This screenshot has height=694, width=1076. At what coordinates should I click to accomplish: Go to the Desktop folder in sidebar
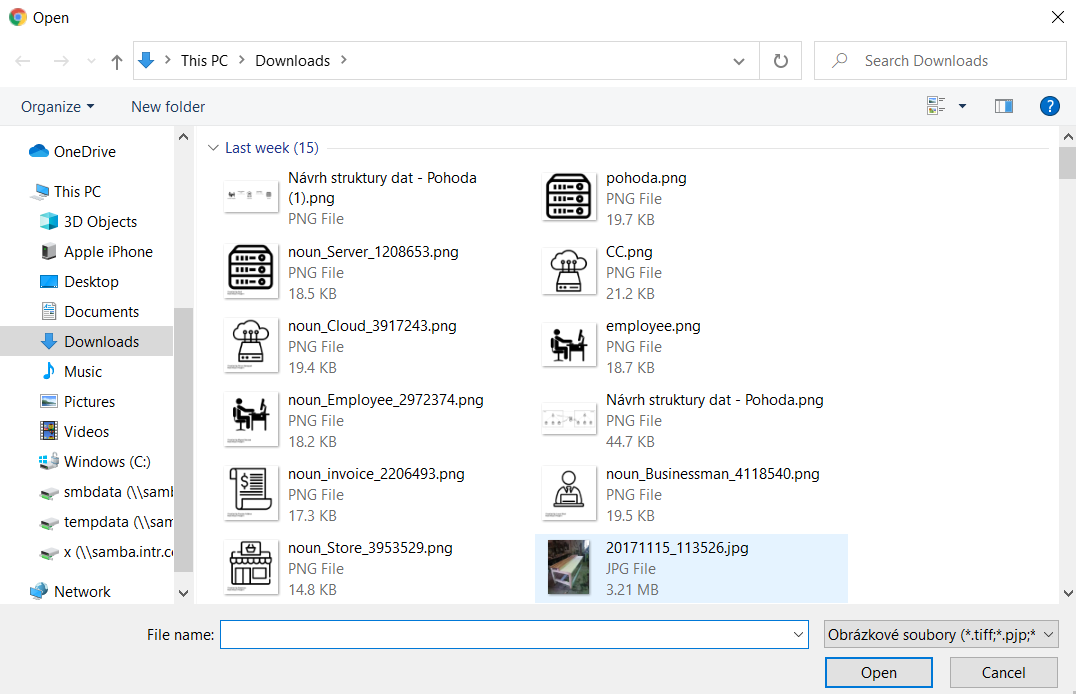tap(91, 282)
